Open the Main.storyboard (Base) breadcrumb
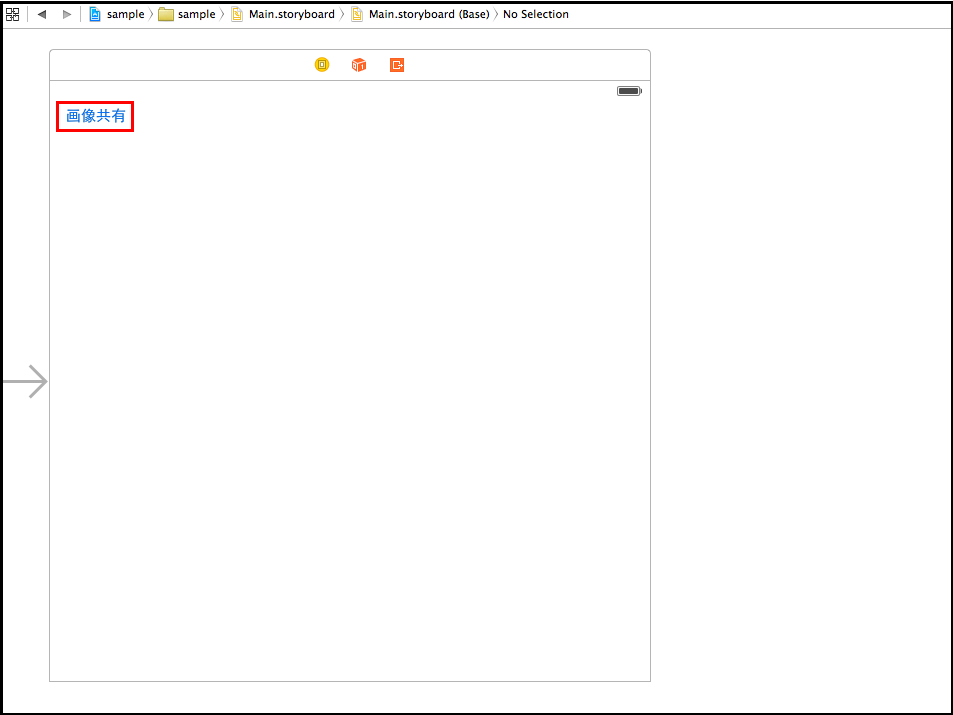 click(x=421, y=14)
